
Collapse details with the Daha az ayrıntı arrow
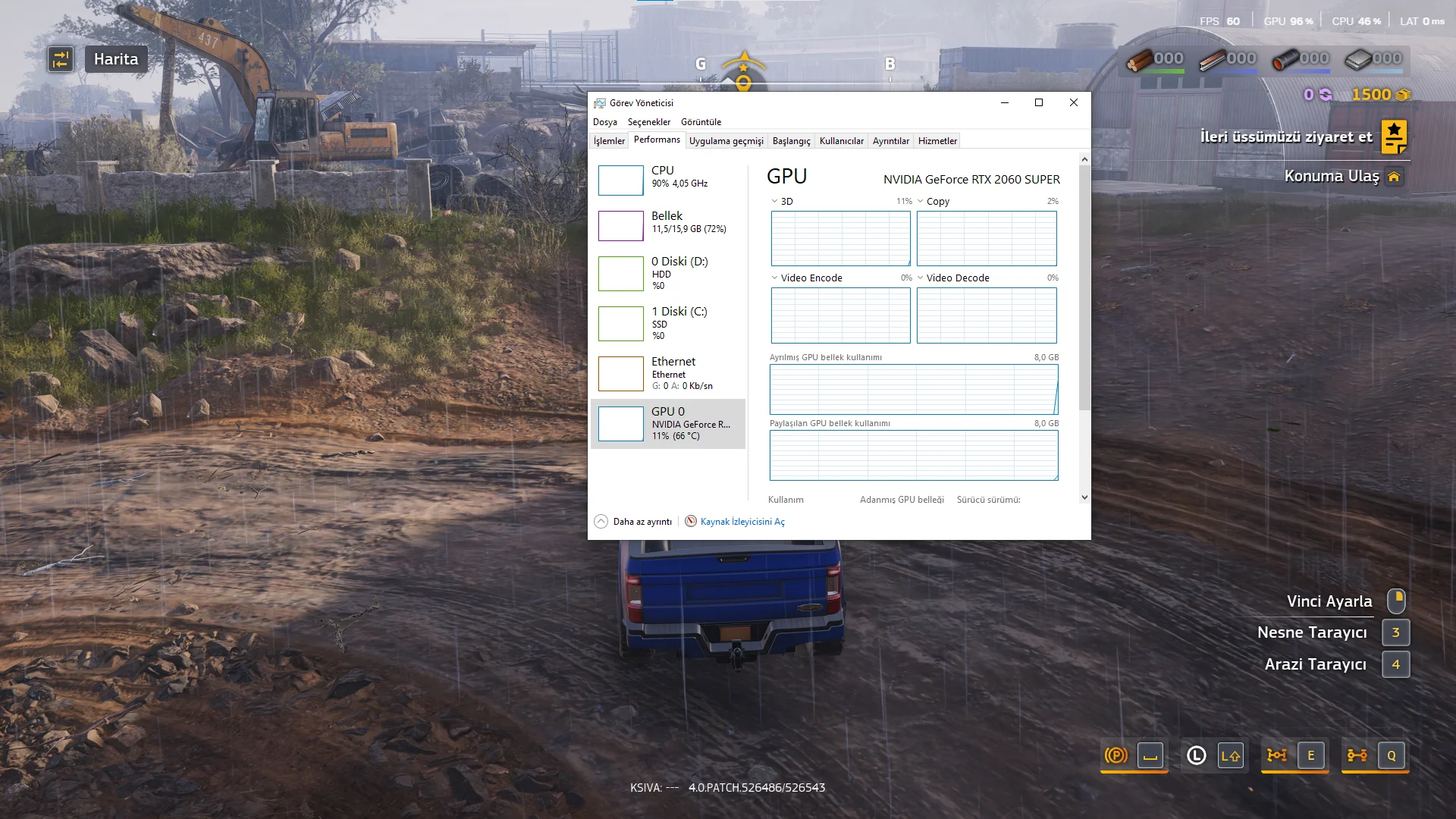(601, 521)
